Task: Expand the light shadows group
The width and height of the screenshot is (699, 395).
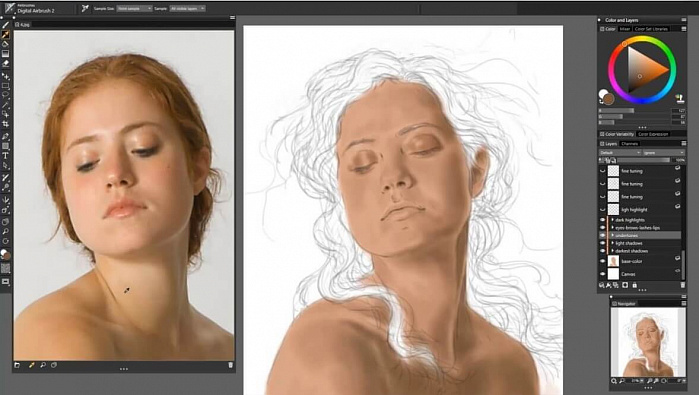Action: [613, 243]
